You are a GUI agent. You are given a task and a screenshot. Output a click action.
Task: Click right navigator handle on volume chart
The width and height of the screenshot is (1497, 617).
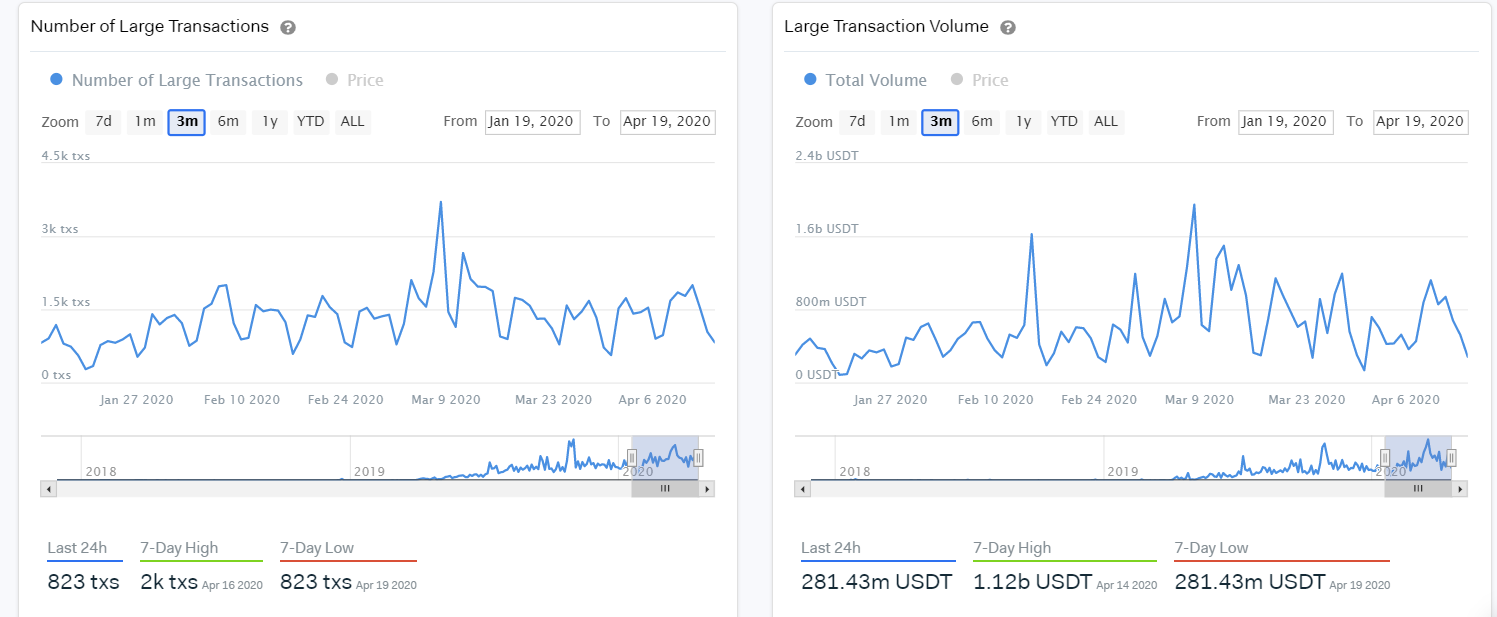pos(1452,458)
